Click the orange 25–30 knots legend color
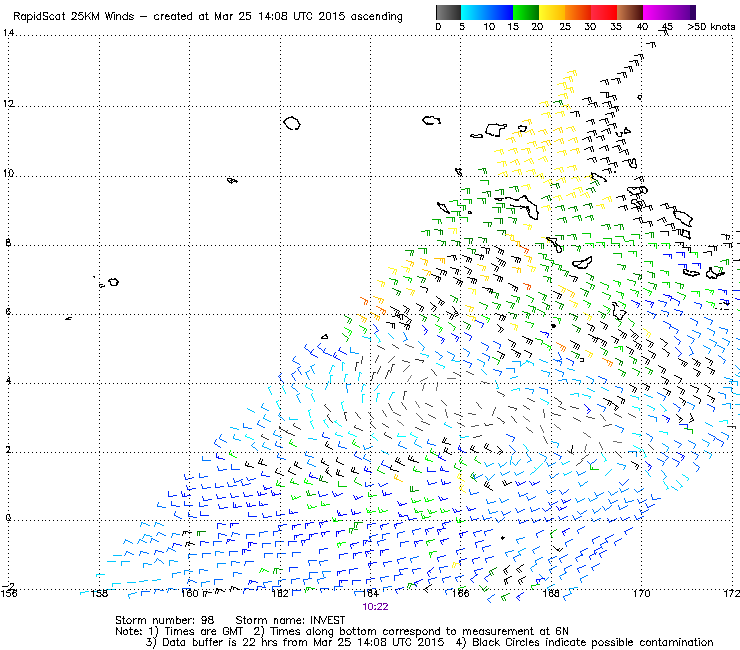The image size is (740, 650). coord(578,12)
